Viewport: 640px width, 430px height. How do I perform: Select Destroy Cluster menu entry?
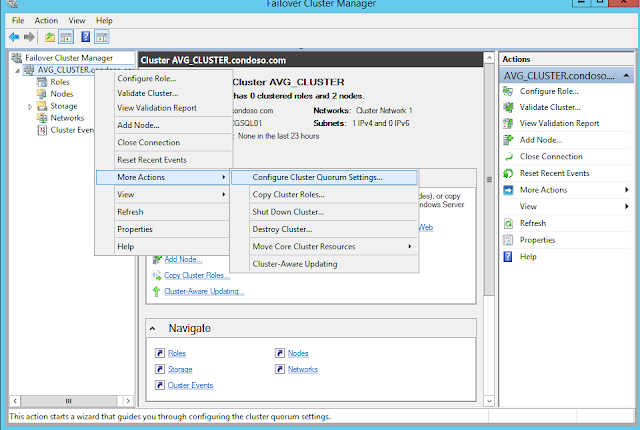coord(324,229)
